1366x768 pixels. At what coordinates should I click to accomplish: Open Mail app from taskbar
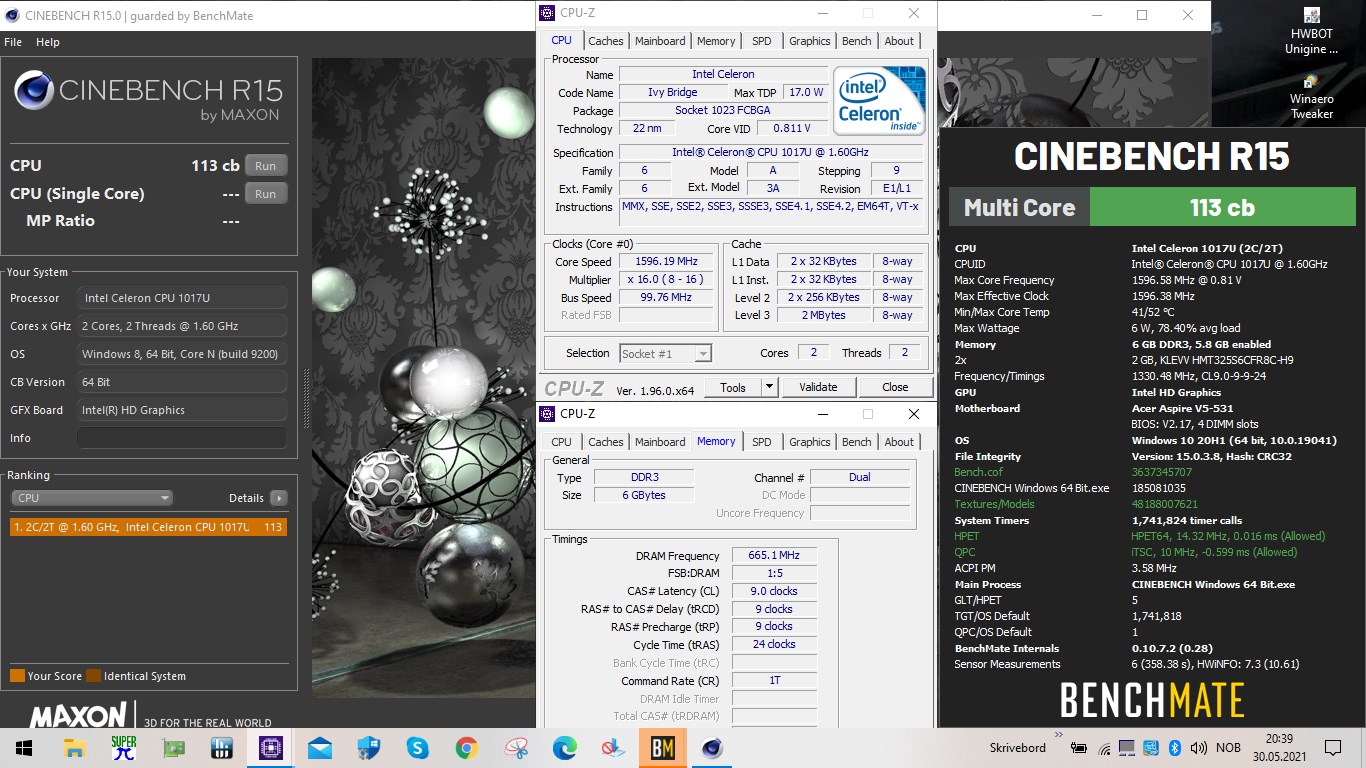click(x=320, y=747)
